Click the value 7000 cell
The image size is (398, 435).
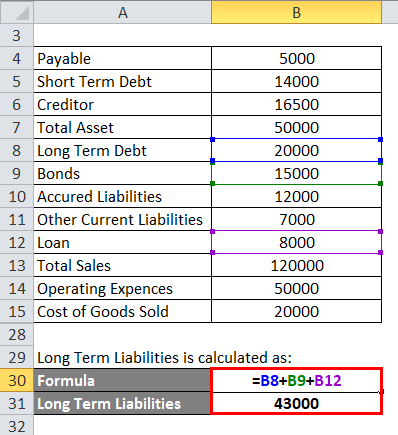(x=296, y=219)
